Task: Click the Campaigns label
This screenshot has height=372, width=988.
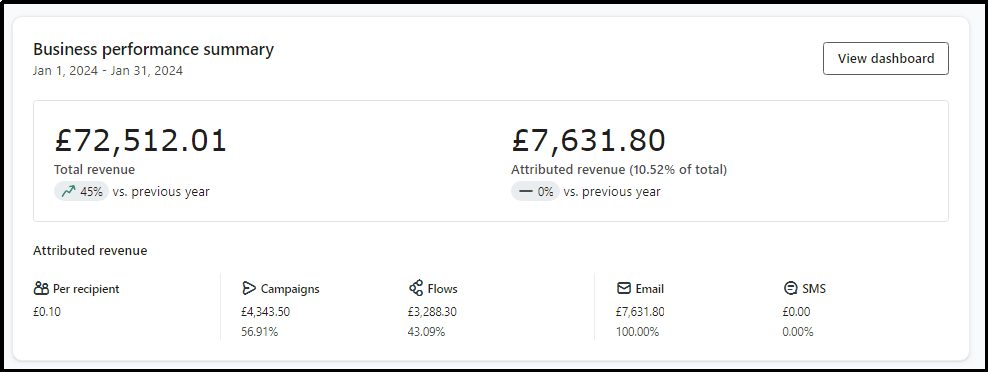Action: pyautogui.click(x=290, y=289)
